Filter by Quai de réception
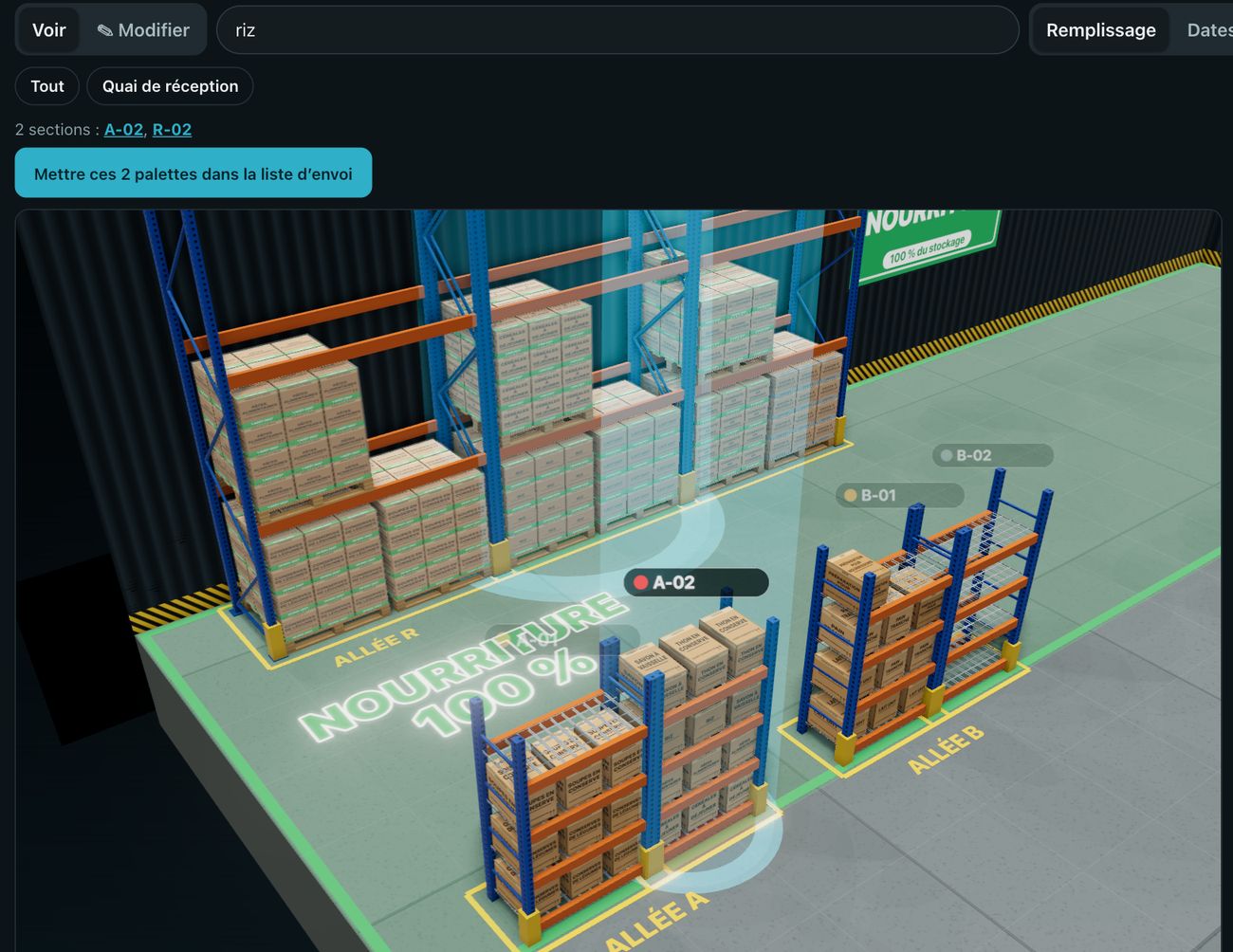Screen dimensions: 1233x952 click(170, 86)
